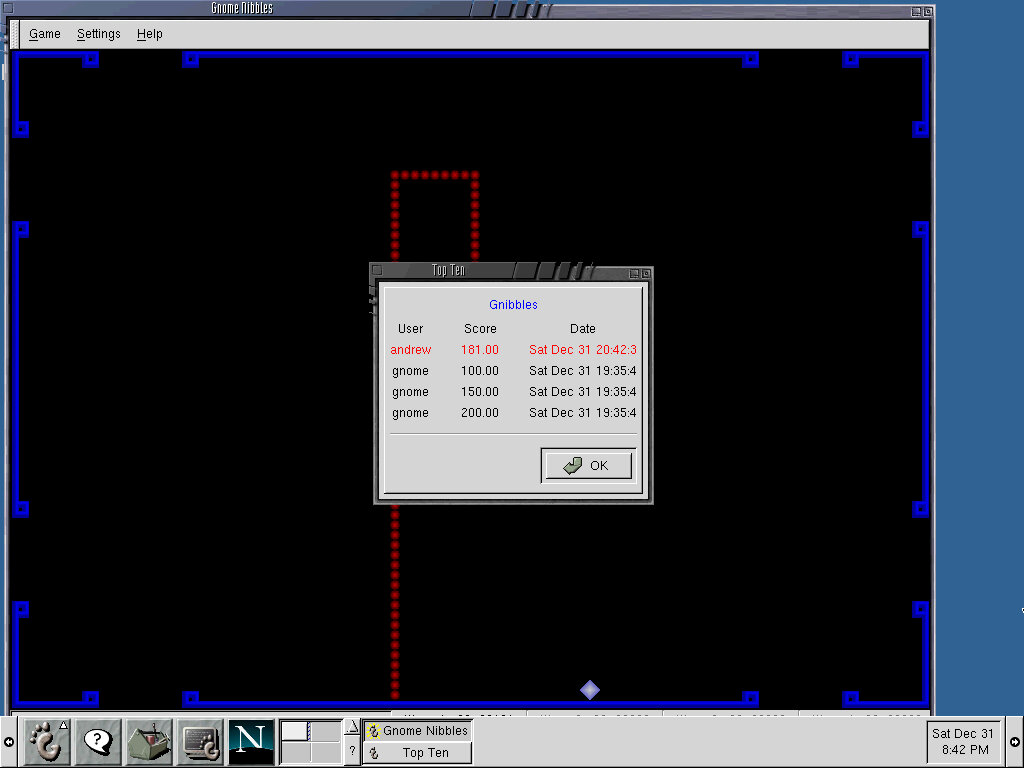Image resolution: width=1024 pixels, height=768 pixels.
Task: Open the GNOME foot main menu
Action: coord(46,742)
